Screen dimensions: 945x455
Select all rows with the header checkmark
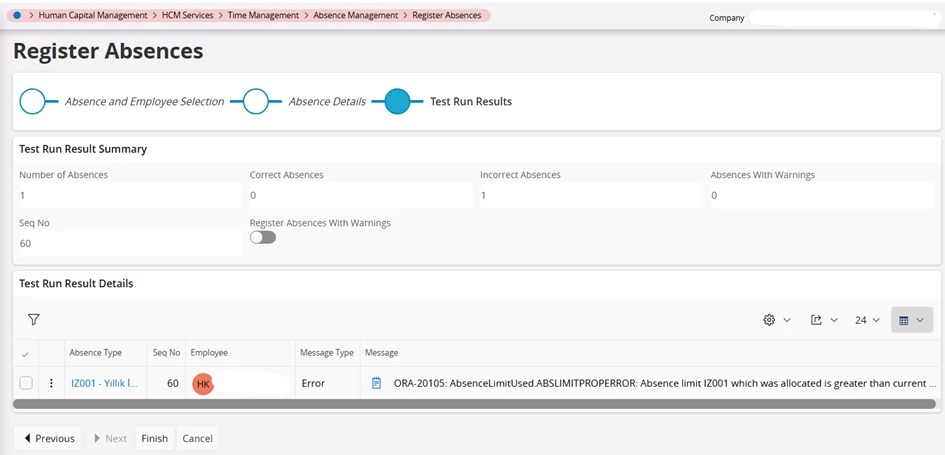tap(25, 354)
